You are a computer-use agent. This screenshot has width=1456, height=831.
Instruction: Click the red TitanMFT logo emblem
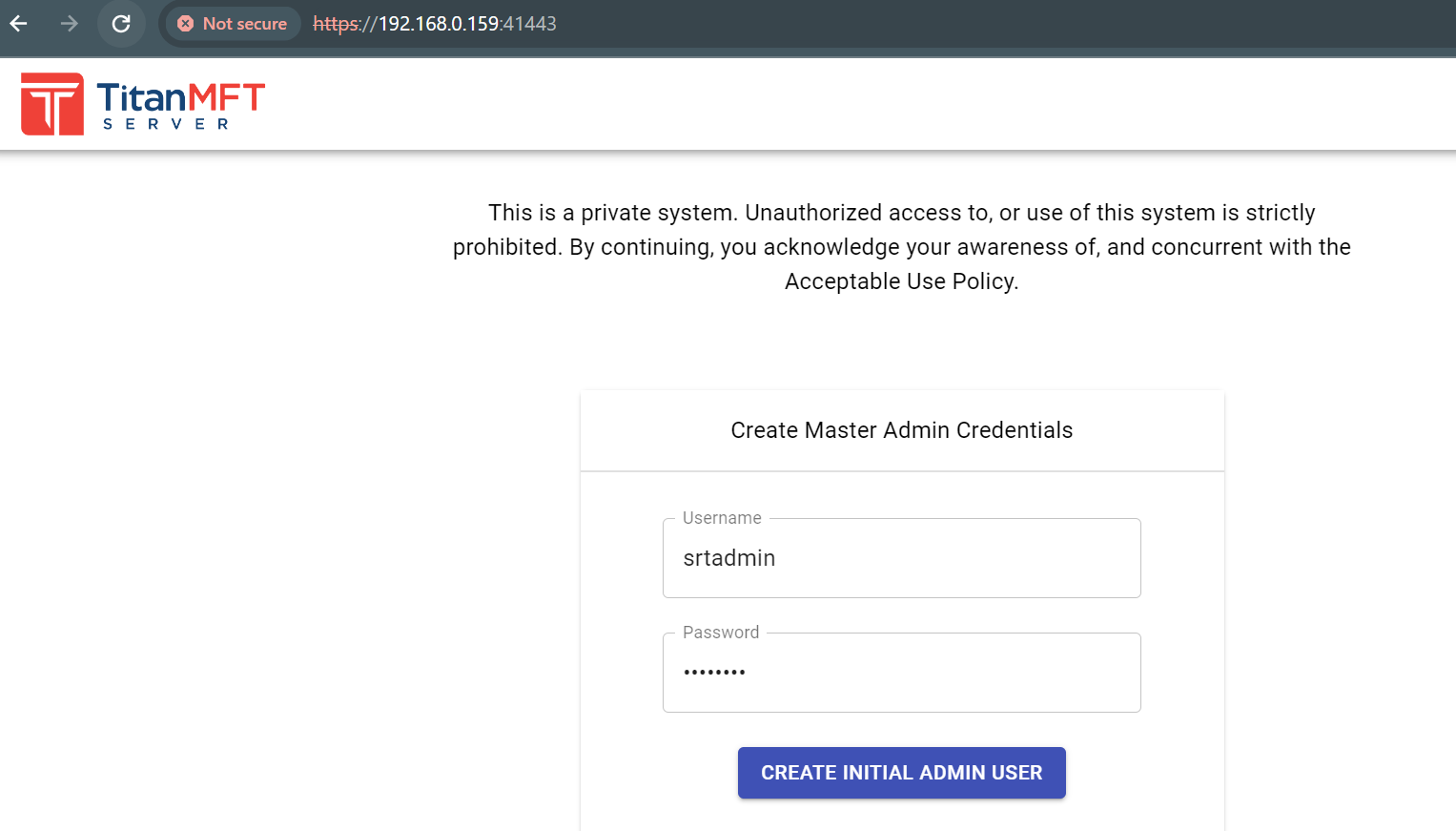tap(52, 104)
